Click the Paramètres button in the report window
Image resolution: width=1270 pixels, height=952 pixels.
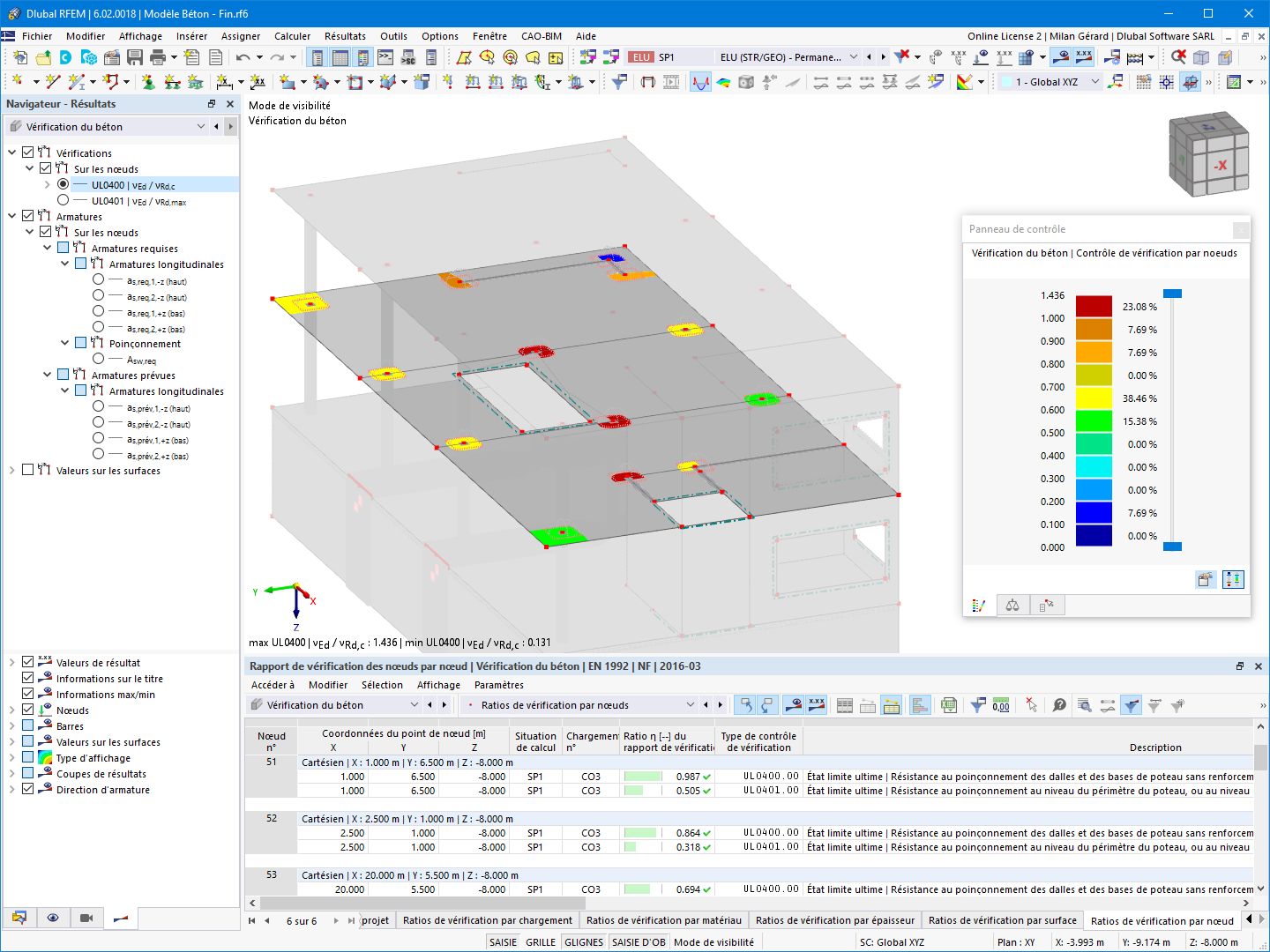click(x=499, y=685)
